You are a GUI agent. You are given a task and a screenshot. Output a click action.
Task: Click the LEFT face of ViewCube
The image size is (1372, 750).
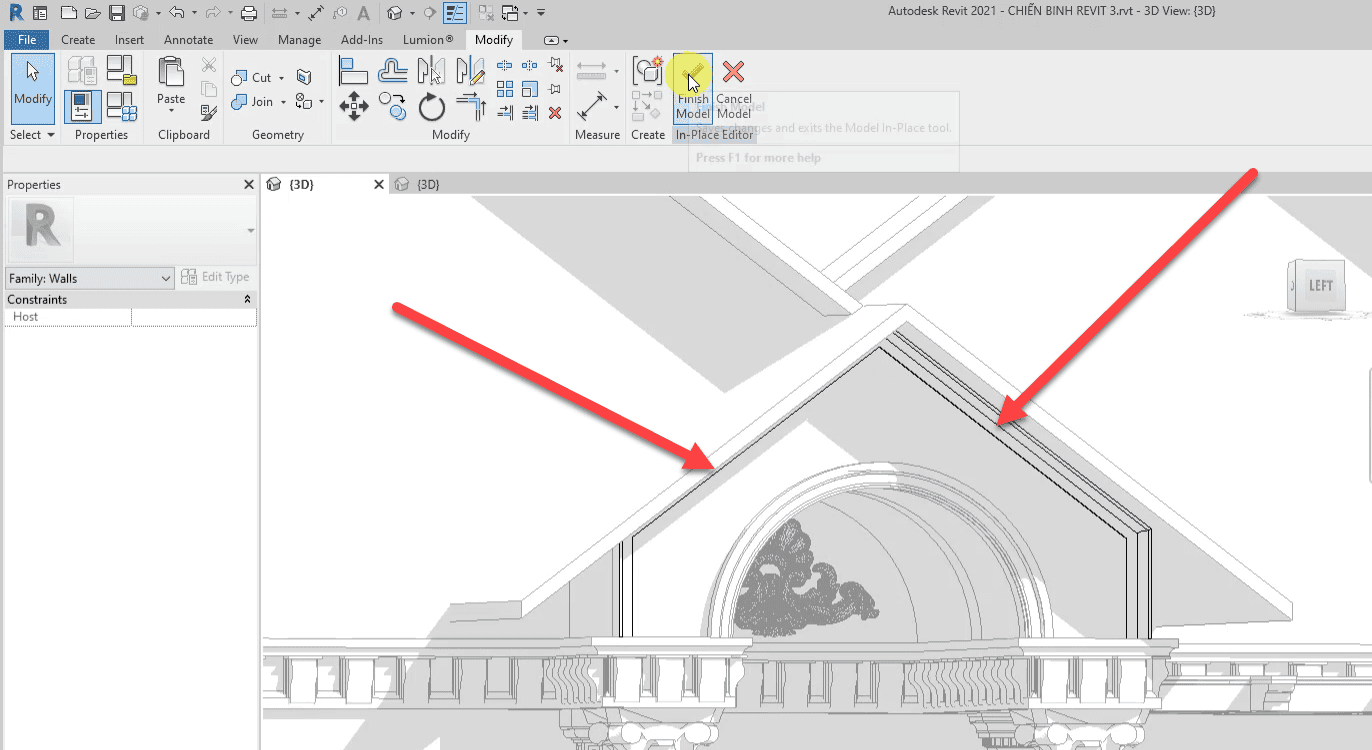[x=1320, y=286]
